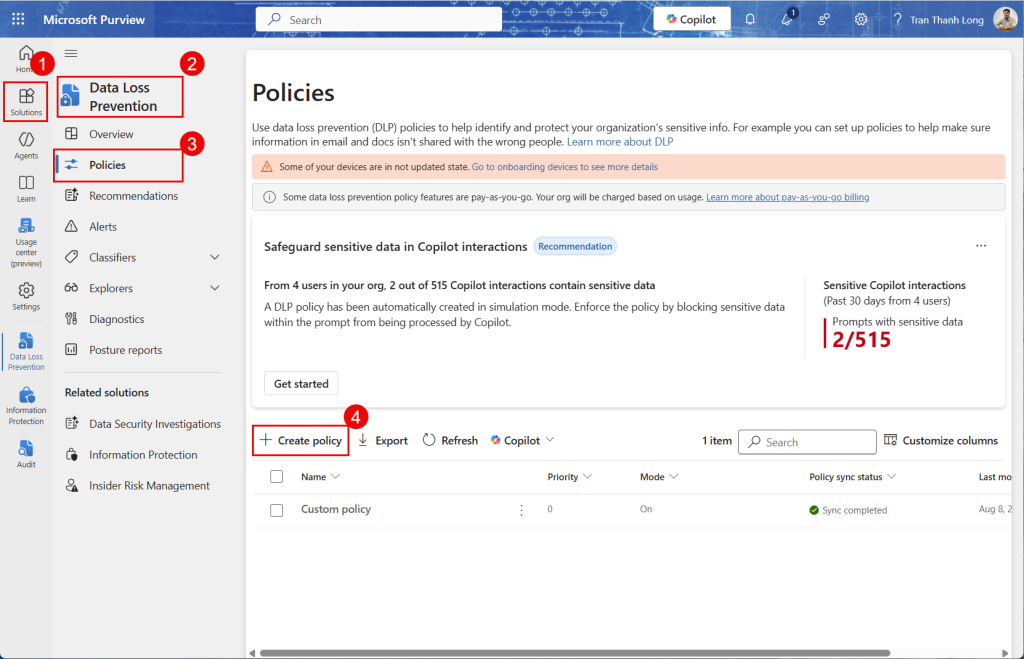This screenshot has height=659, width=1024.
Task: Open the Copilot dropdown in policy toolbar
Action: (523, 440)
